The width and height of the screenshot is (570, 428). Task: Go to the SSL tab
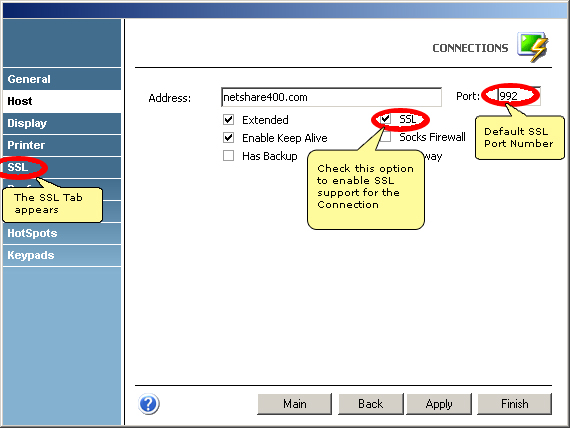(x=62, y=167)
